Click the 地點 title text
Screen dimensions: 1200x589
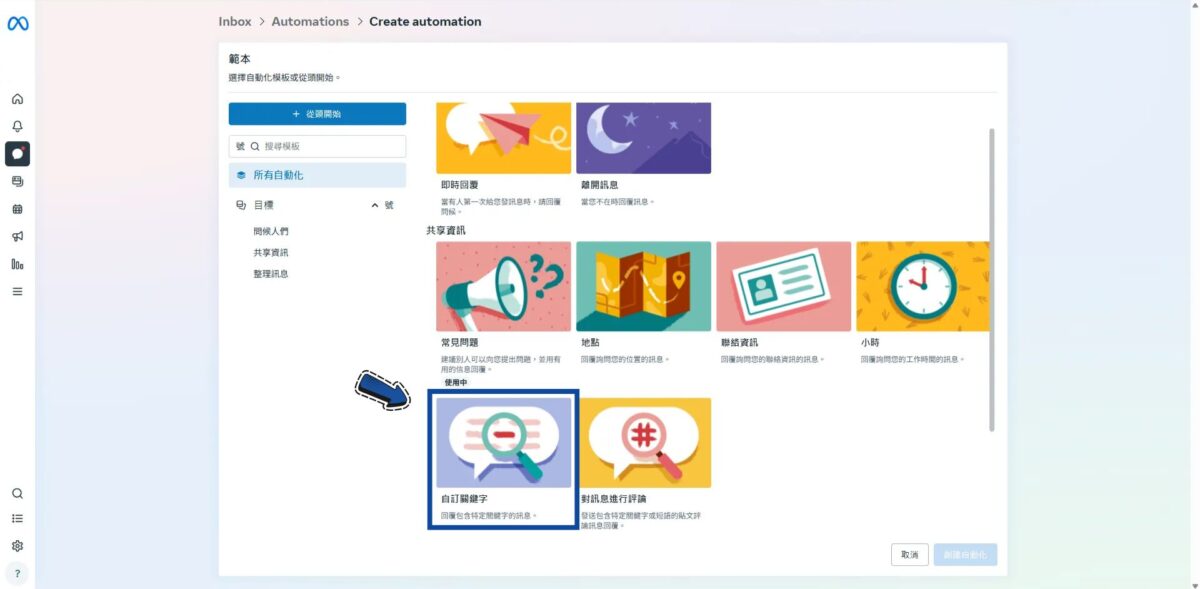pyautogui.click(x=590, y=342)
